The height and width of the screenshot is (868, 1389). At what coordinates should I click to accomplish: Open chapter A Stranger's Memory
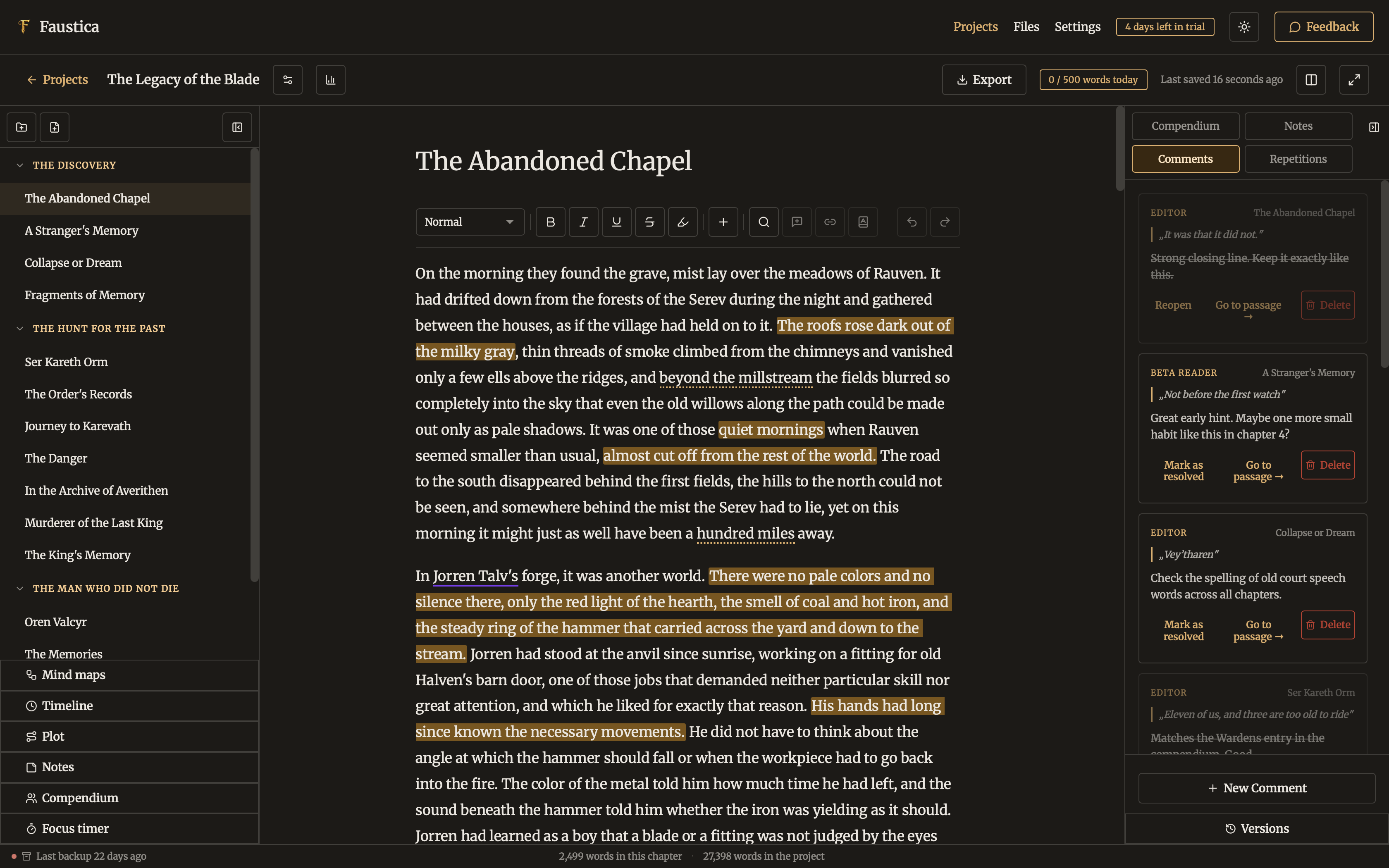[x=125, y=231]
